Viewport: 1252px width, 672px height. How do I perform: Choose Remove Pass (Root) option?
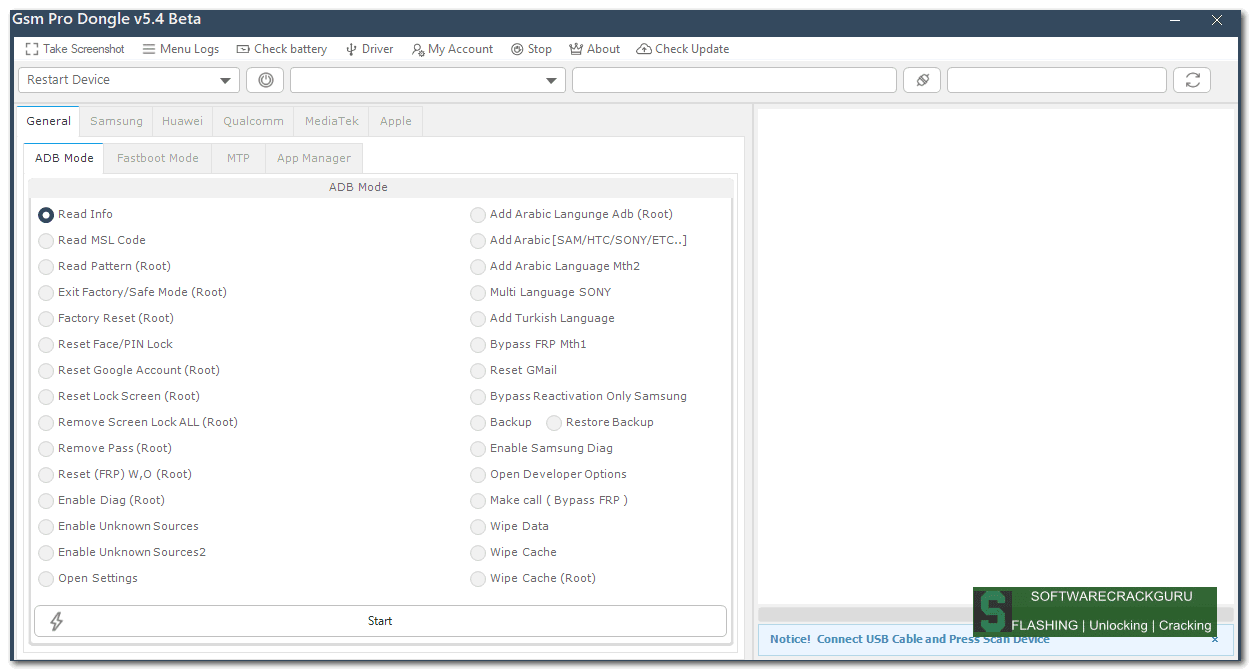[105, 448]
